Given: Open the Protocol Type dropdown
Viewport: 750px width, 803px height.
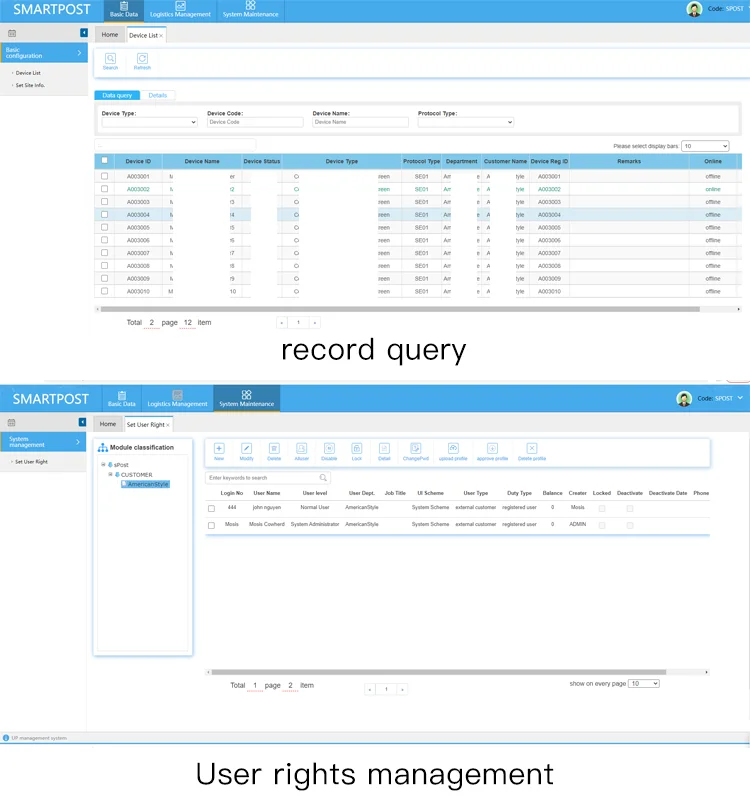Looking at the screenshot, I should (465, 122).
